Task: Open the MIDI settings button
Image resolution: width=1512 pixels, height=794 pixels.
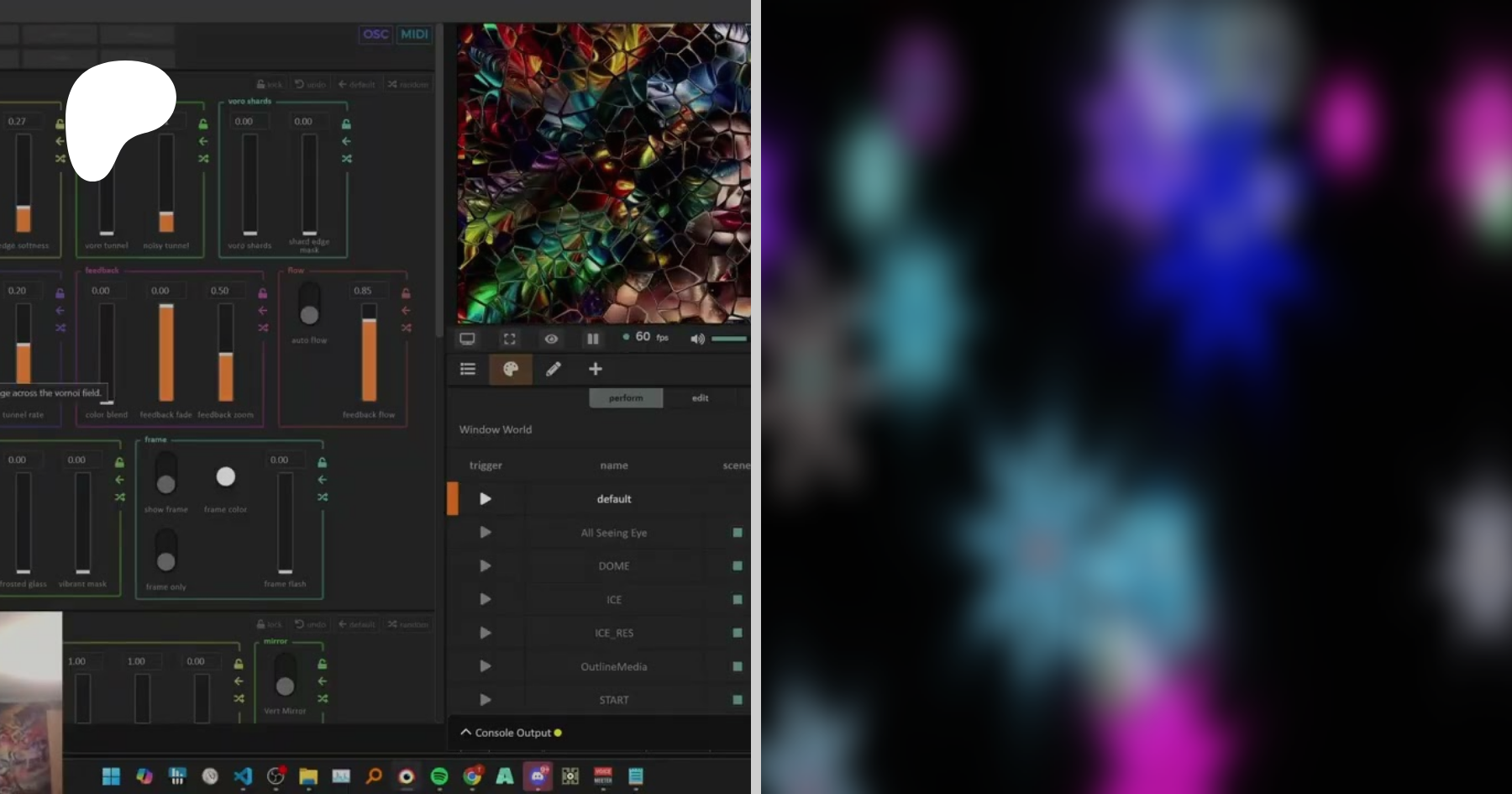Action: (414, 34)
